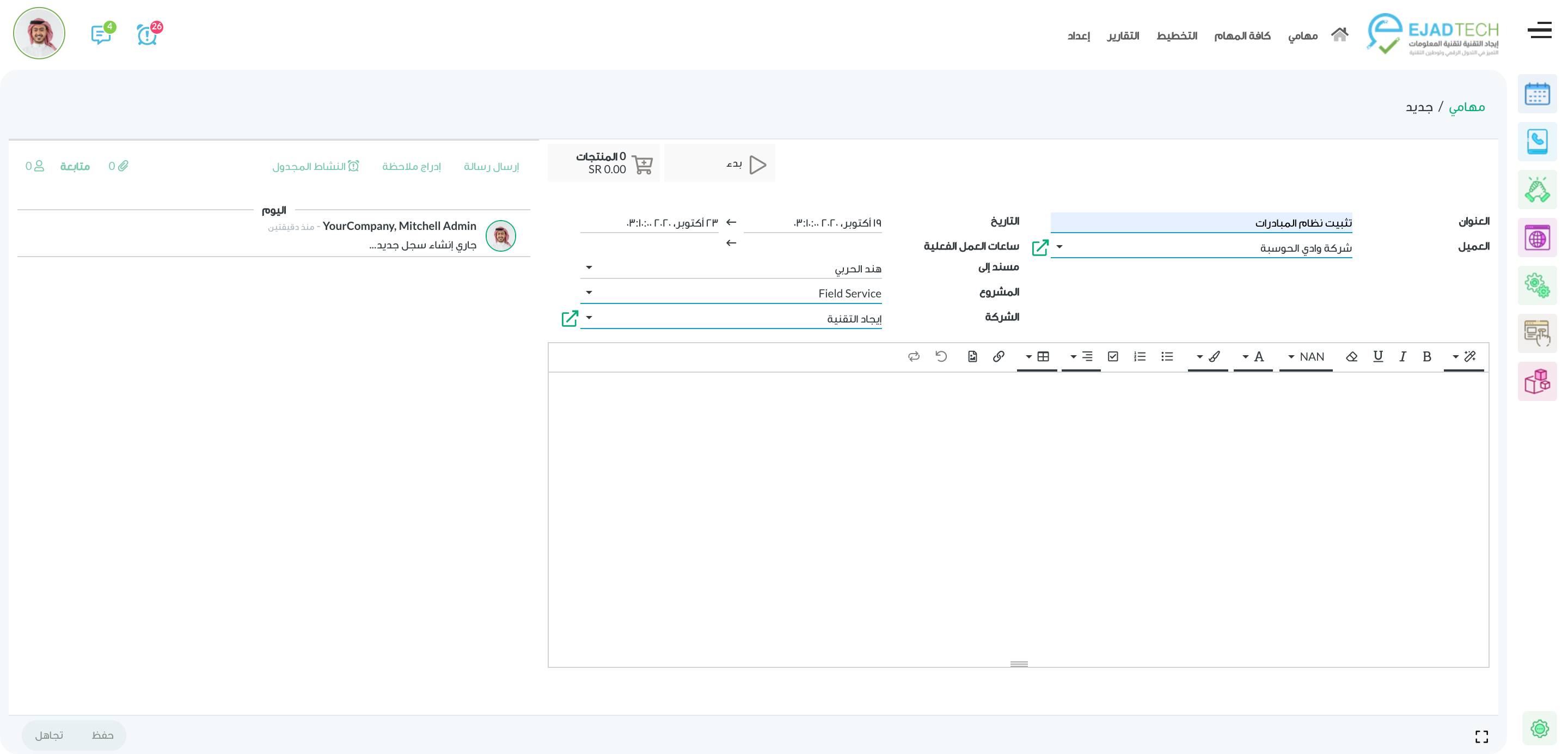1568x754 pixels.
Task: Click the undo icon in the editor toolbar
Action: point(941,356)
